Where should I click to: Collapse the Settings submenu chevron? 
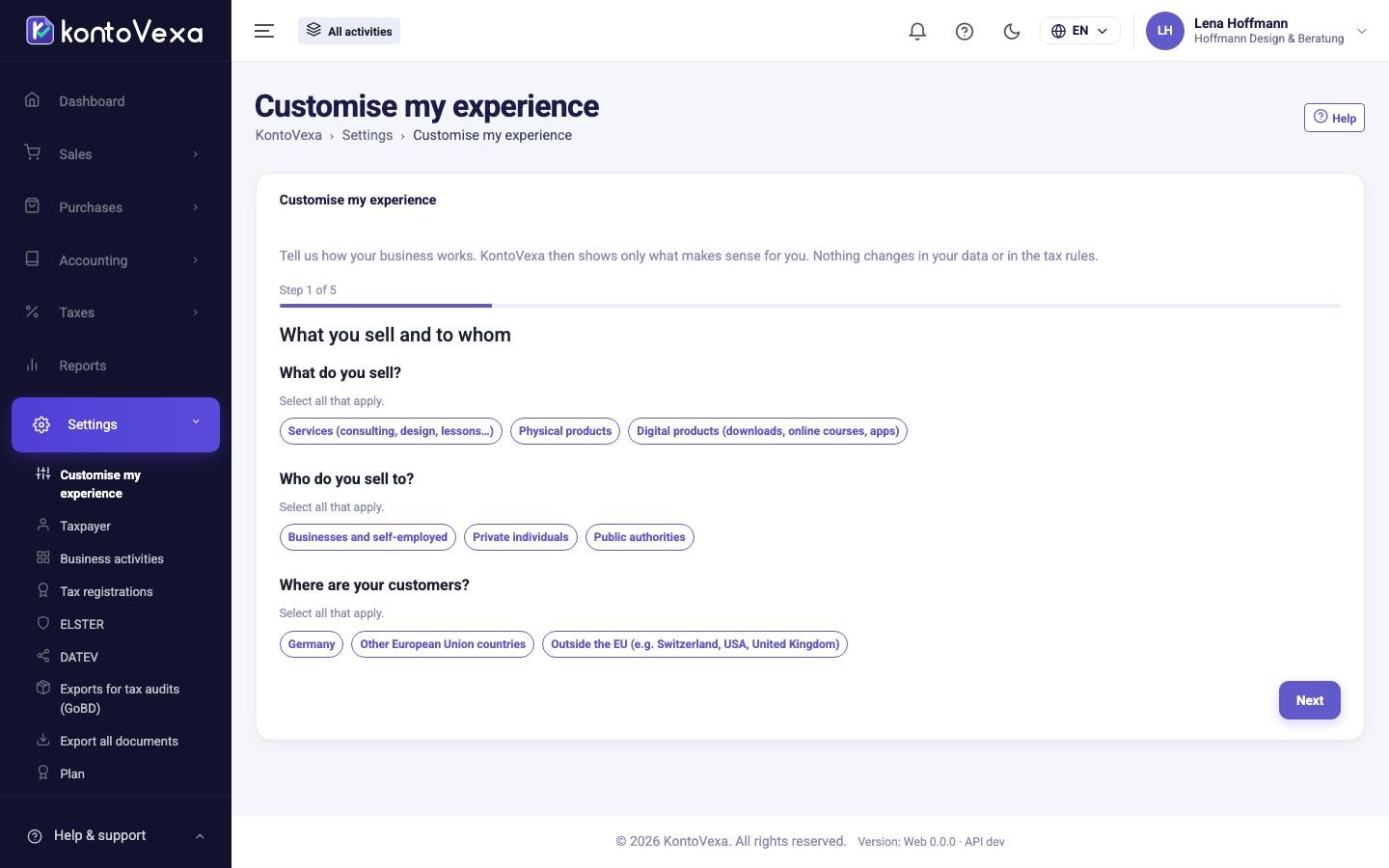[x=196, y=422]
